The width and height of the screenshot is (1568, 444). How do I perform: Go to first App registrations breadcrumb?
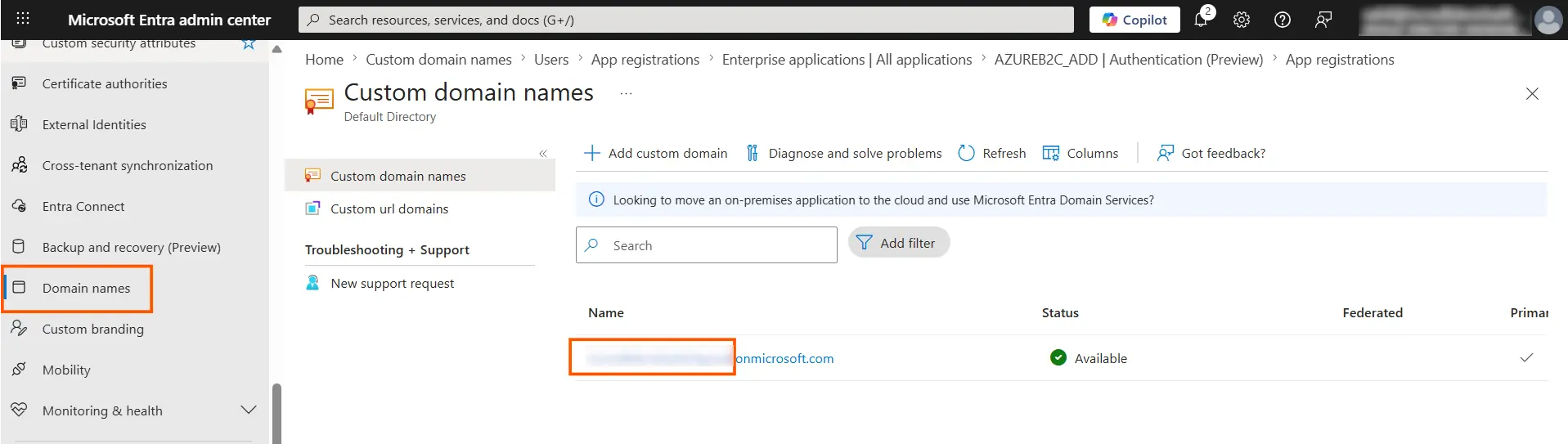click(x=645, y=60)
